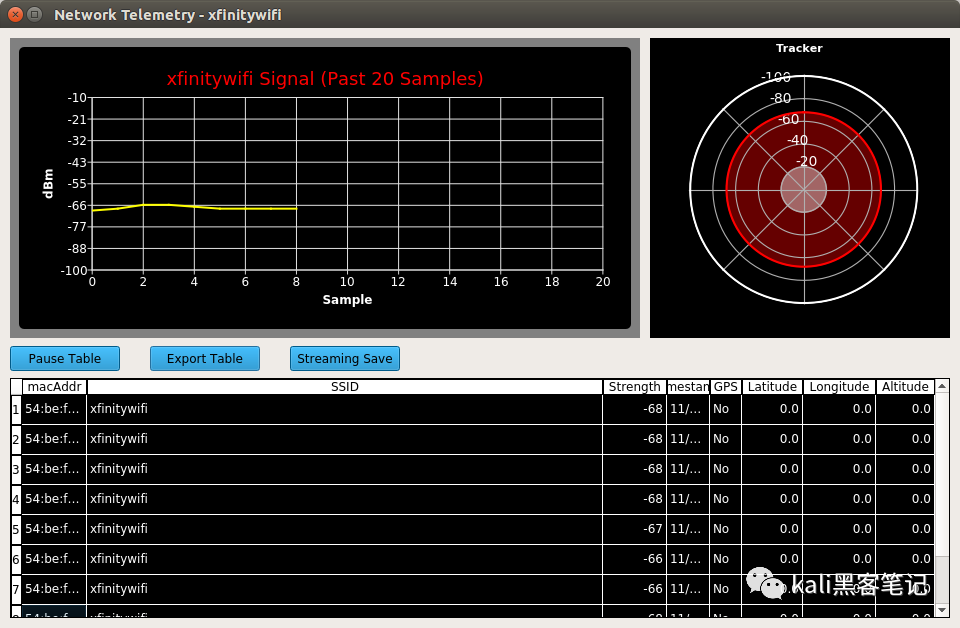Screen dimensions: 960x628
Task: Click the timestamp column header
Action: (x=688, y=387)
